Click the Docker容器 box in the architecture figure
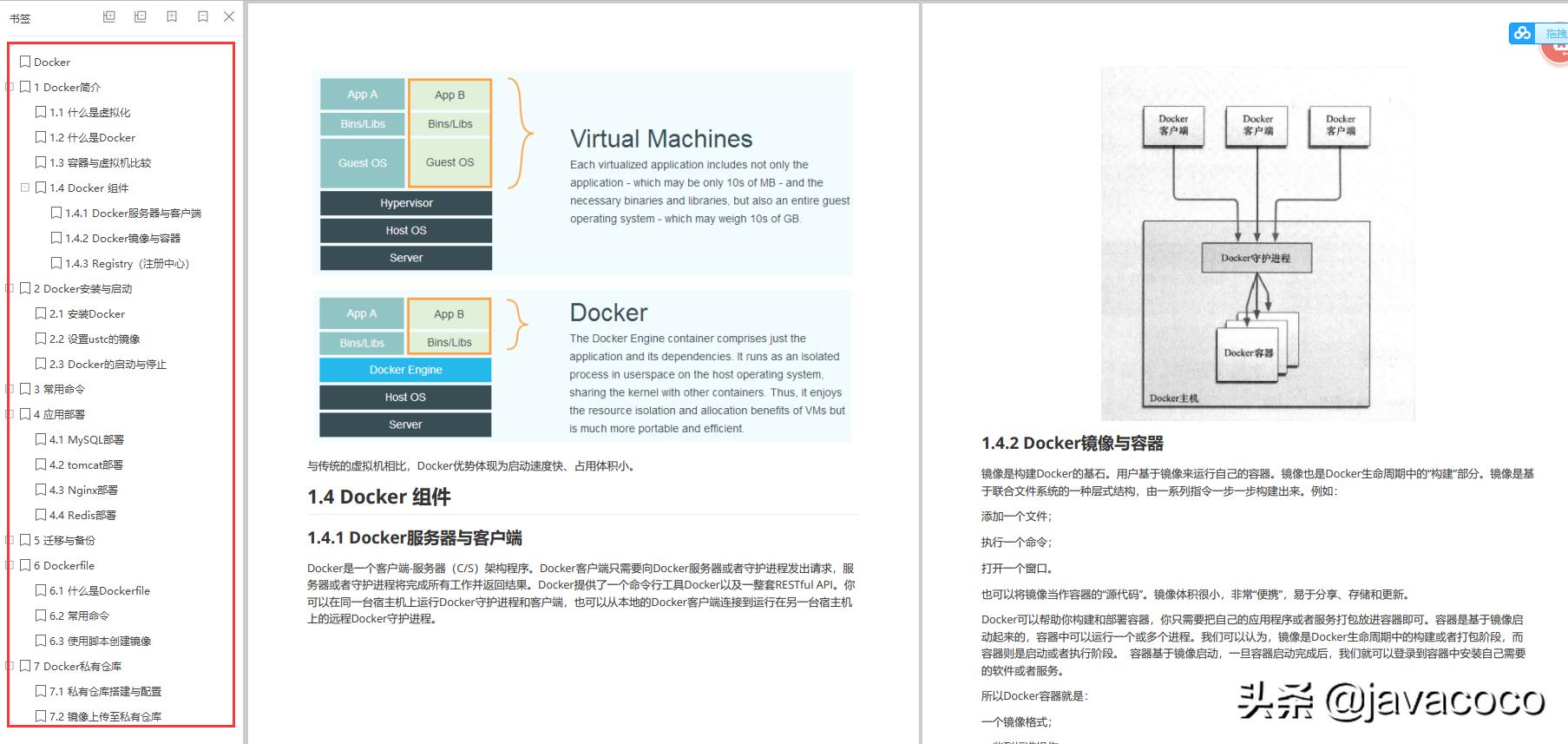 (x=1249, y=352)
